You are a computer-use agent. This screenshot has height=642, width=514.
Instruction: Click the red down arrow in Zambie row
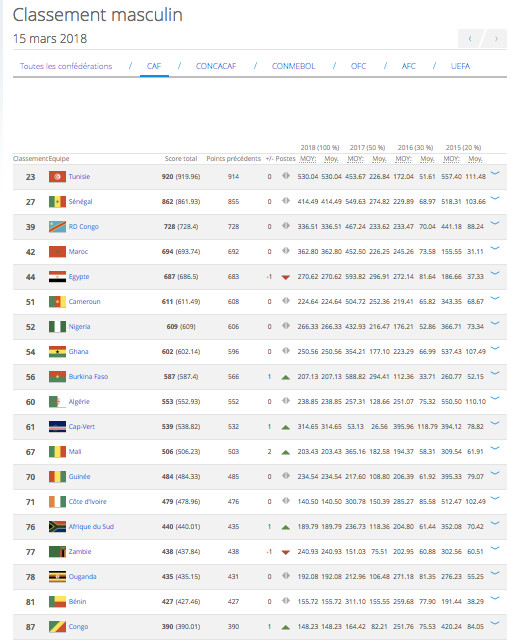coord(286,552)
